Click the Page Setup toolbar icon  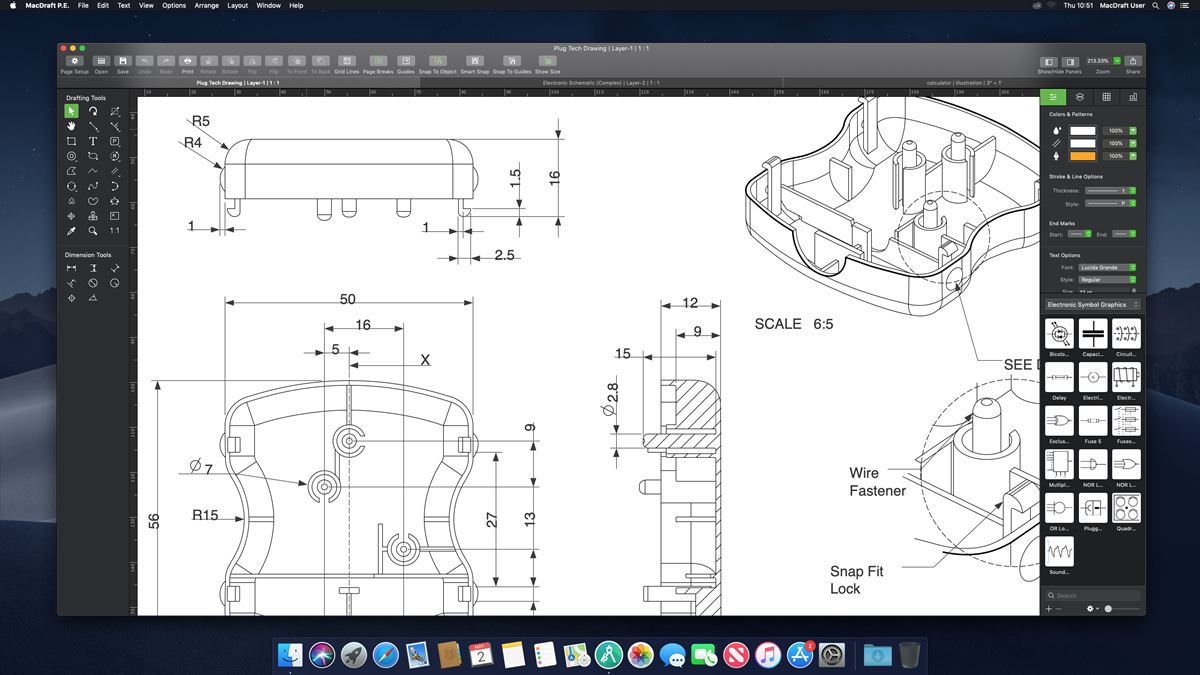click(x=74, y=62)
